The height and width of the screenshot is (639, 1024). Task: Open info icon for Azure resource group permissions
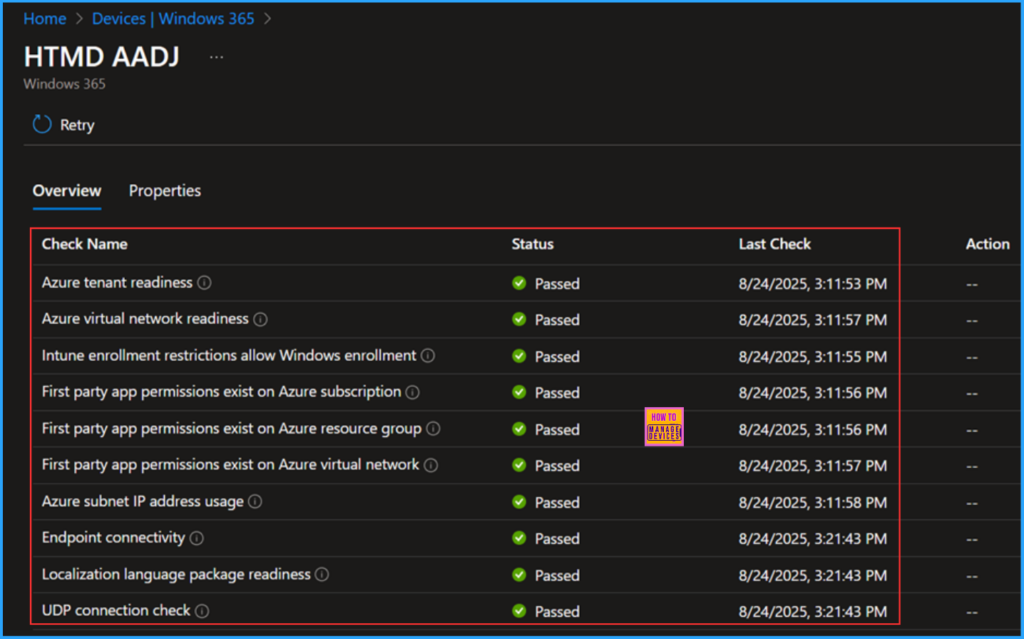pyautogui.click(x=433, y=429)
